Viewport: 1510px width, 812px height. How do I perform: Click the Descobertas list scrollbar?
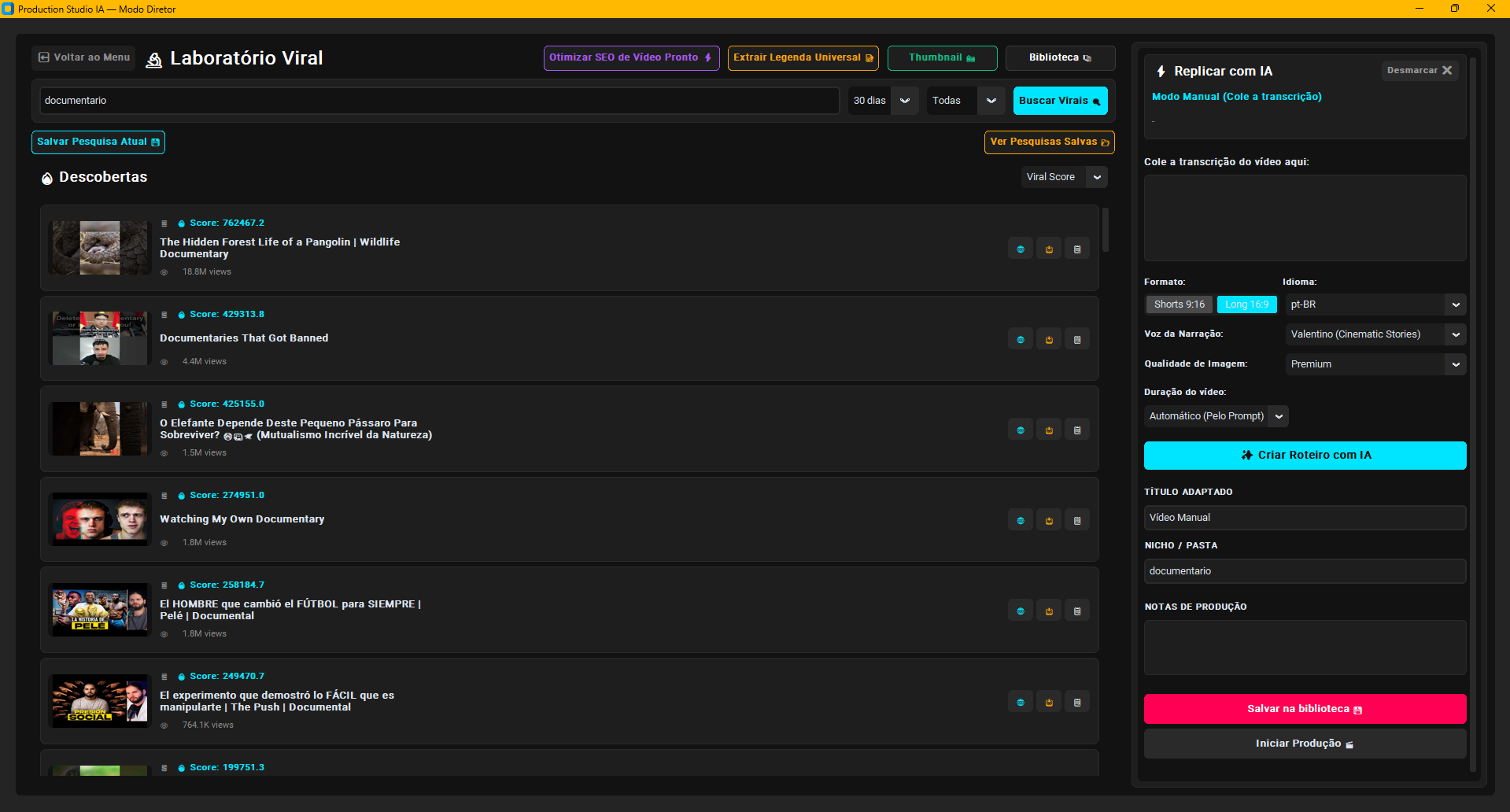click(1105, 230)
